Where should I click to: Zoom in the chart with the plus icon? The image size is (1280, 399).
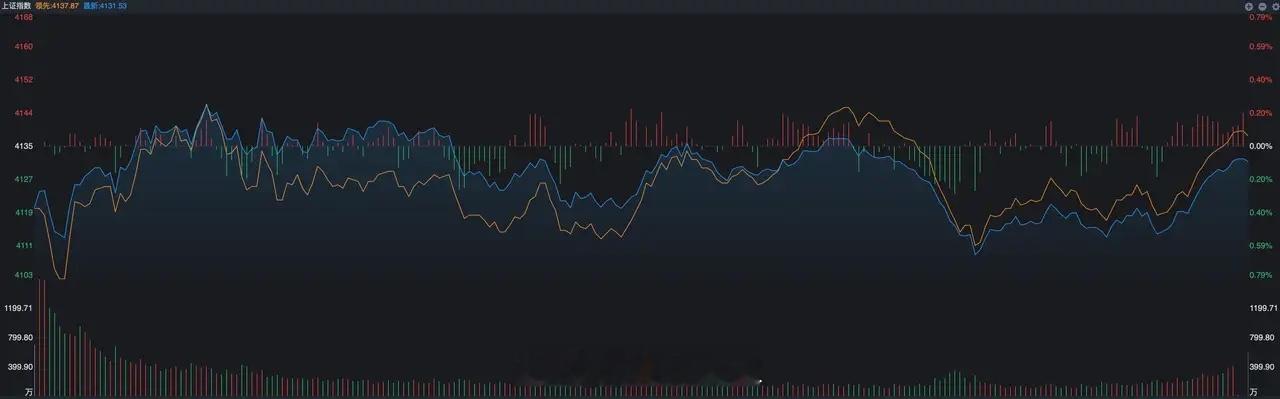tap(1249, 6)
